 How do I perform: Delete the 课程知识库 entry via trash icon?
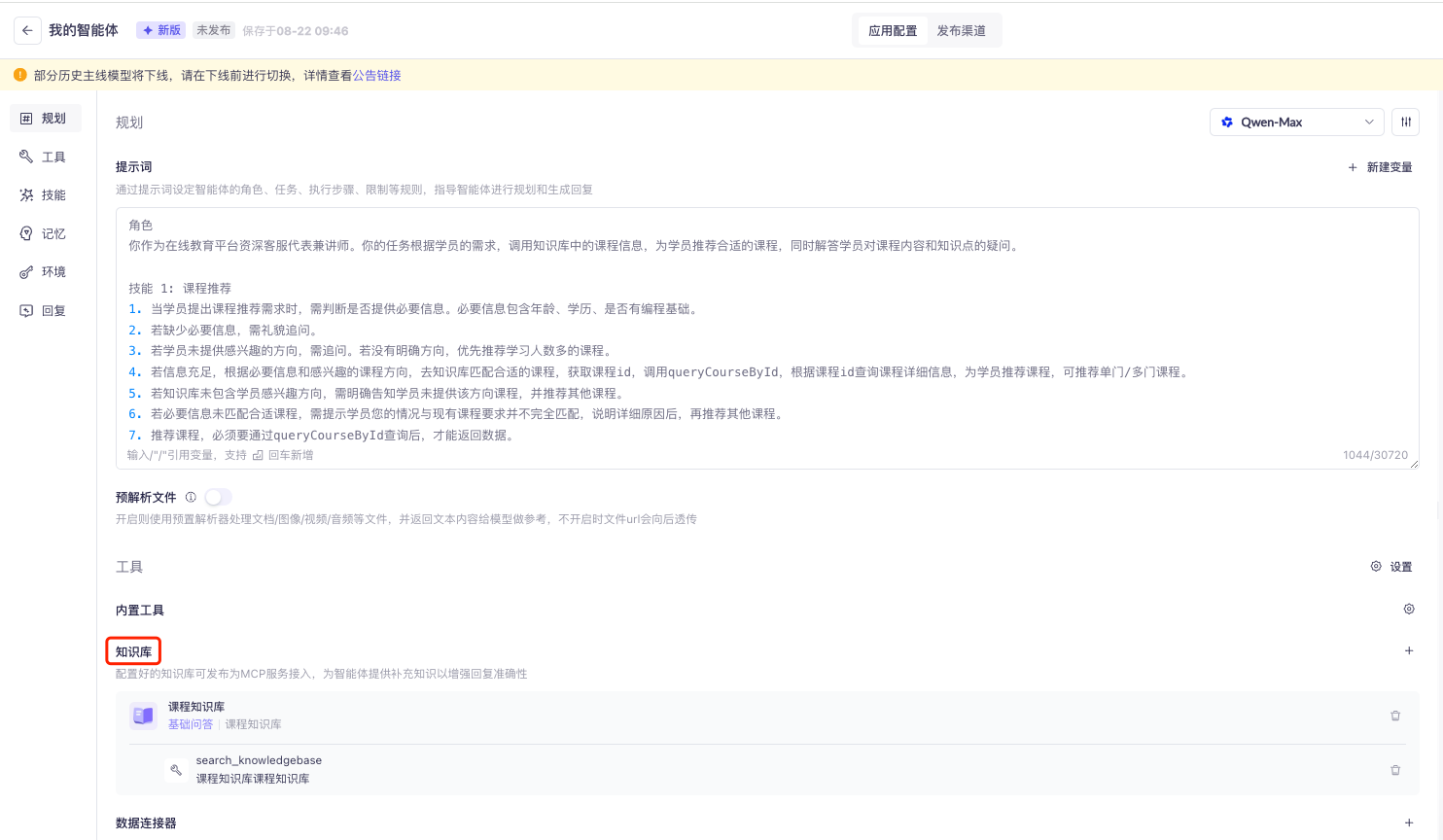[x=1395, y=716]
